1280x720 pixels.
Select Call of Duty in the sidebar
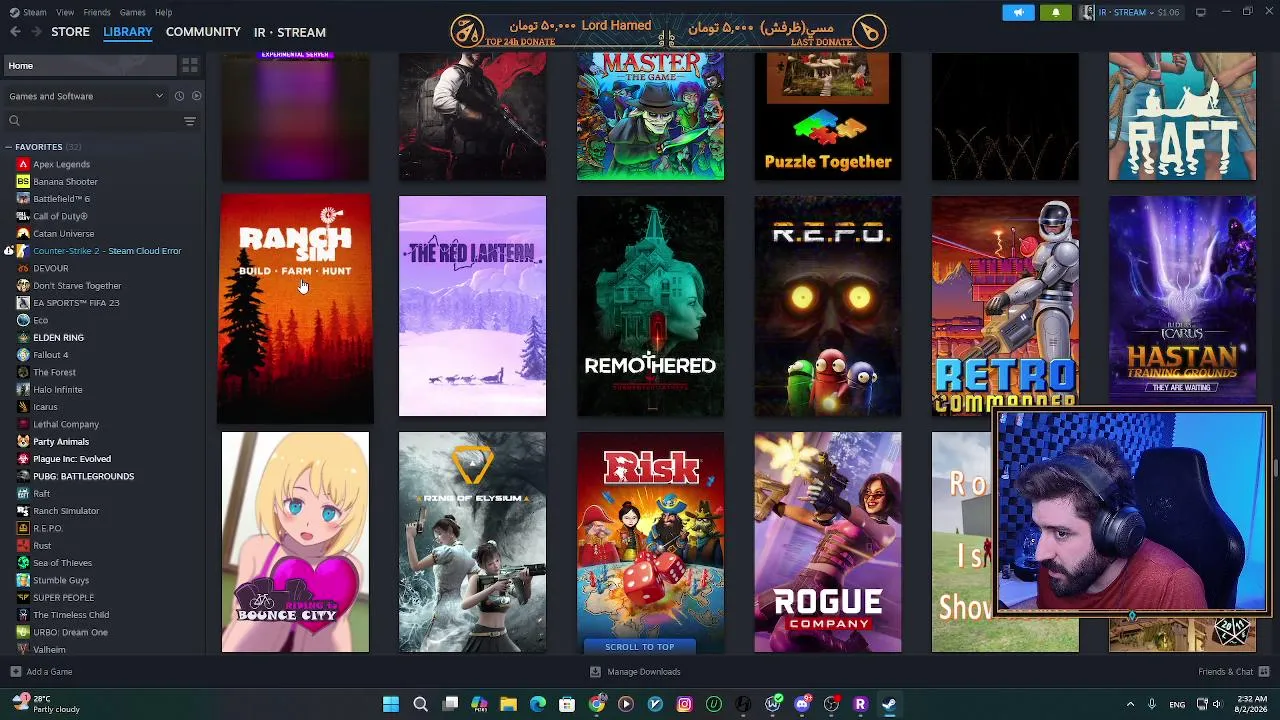coord(60,216)
